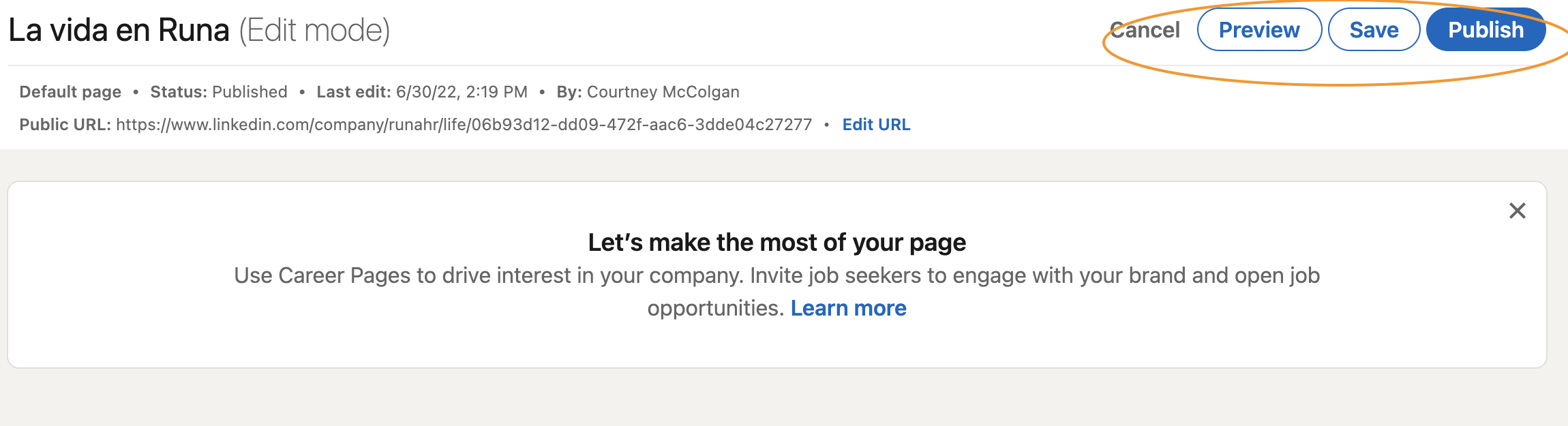Viewport: 1568px width, 426px height.
Task: Click the 6/30/22, 2:19 PM timestamp
Action: 462,92
